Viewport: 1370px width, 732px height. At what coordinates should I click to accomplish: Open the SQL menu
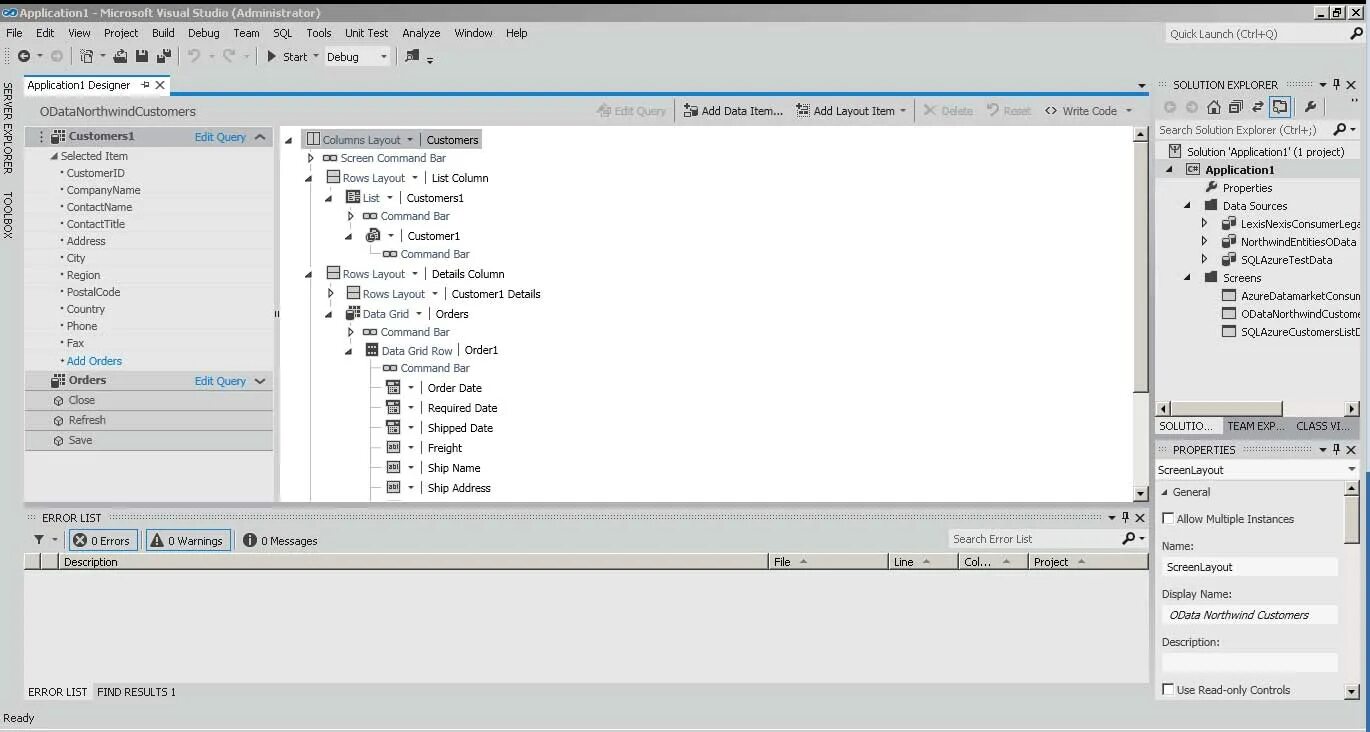coord(283,33)
